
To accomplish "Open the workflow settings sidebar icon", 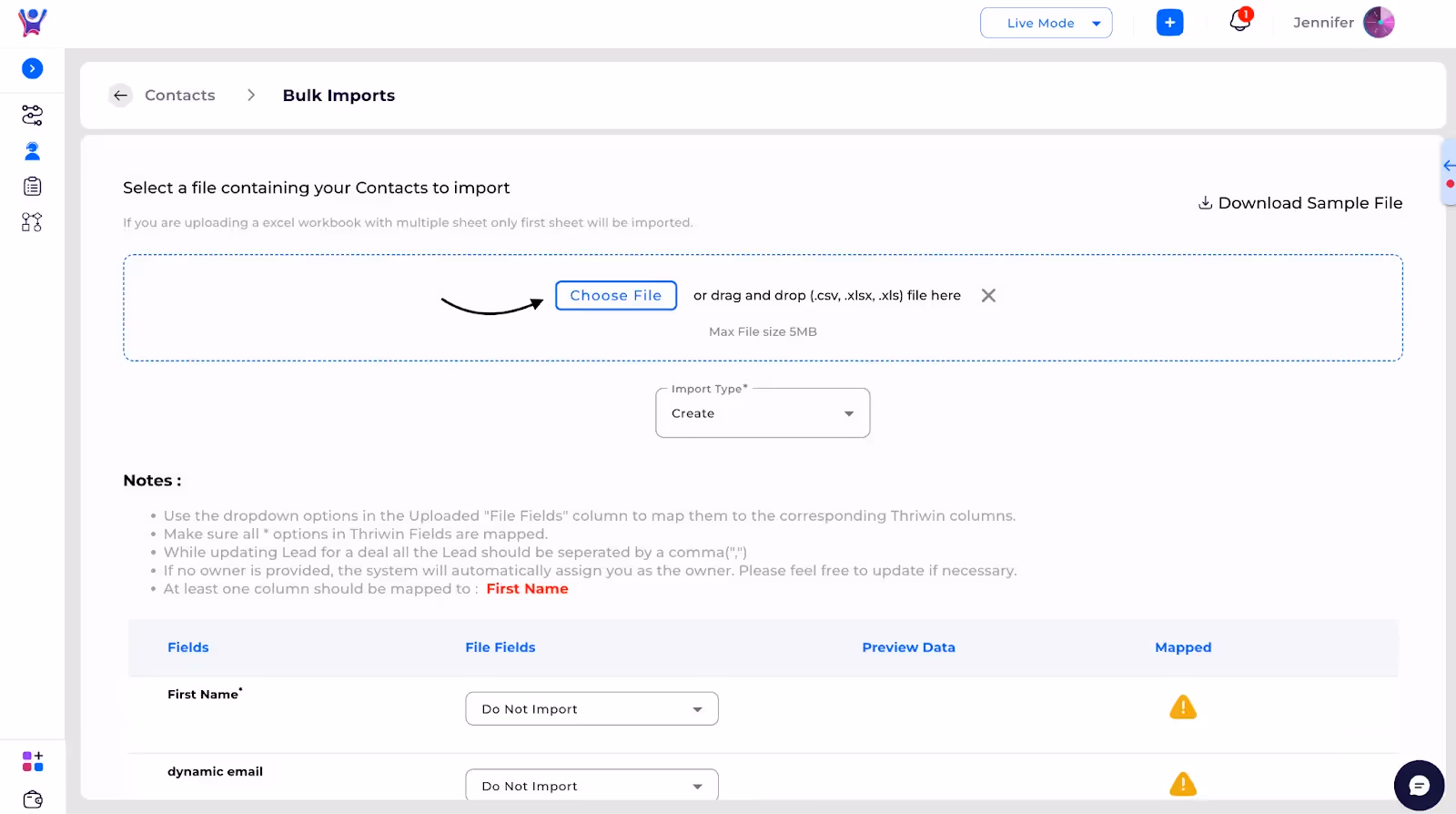I will coord(32,115).
